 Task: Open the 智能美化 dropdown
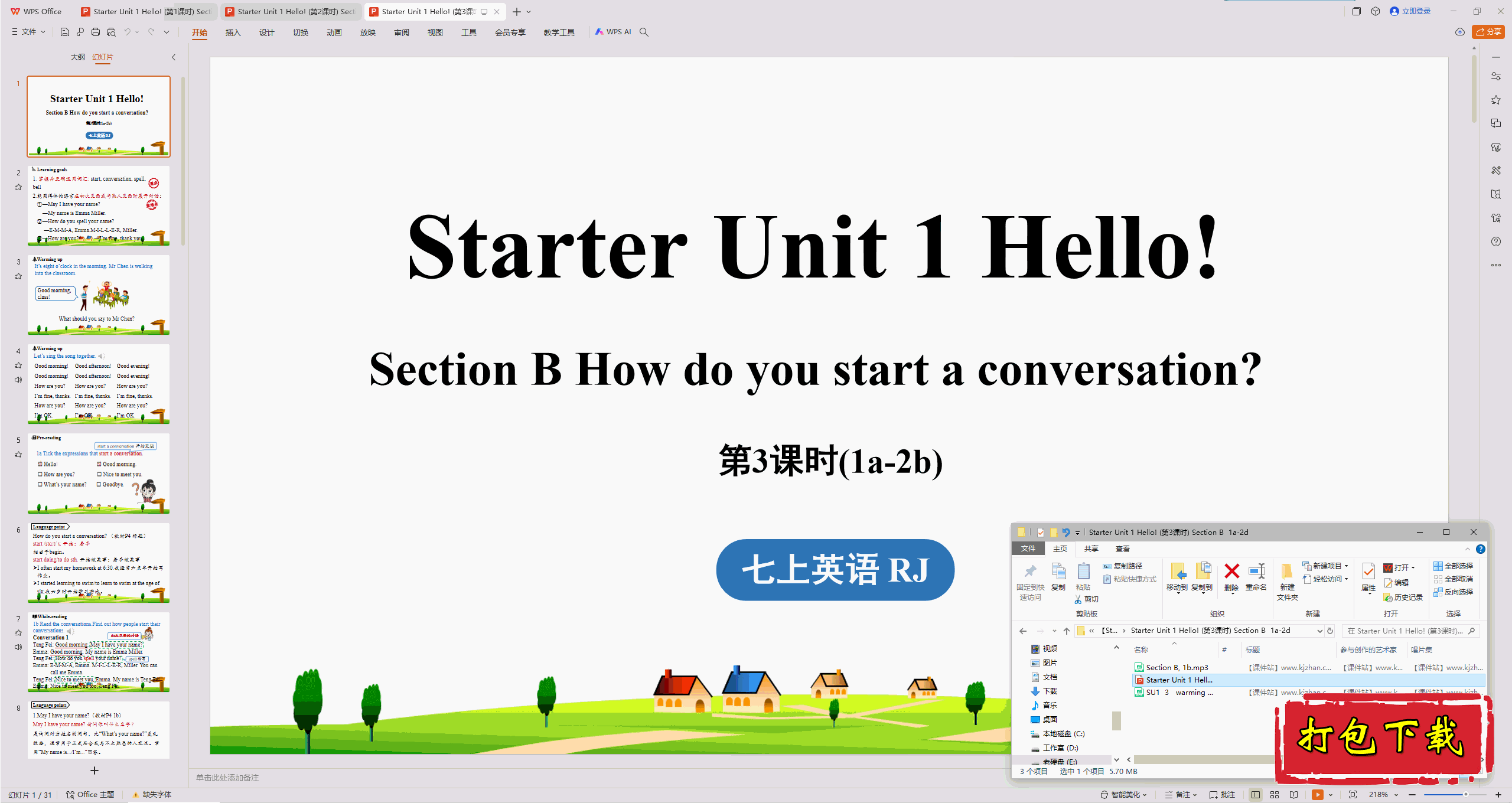tap(1124, 795)
